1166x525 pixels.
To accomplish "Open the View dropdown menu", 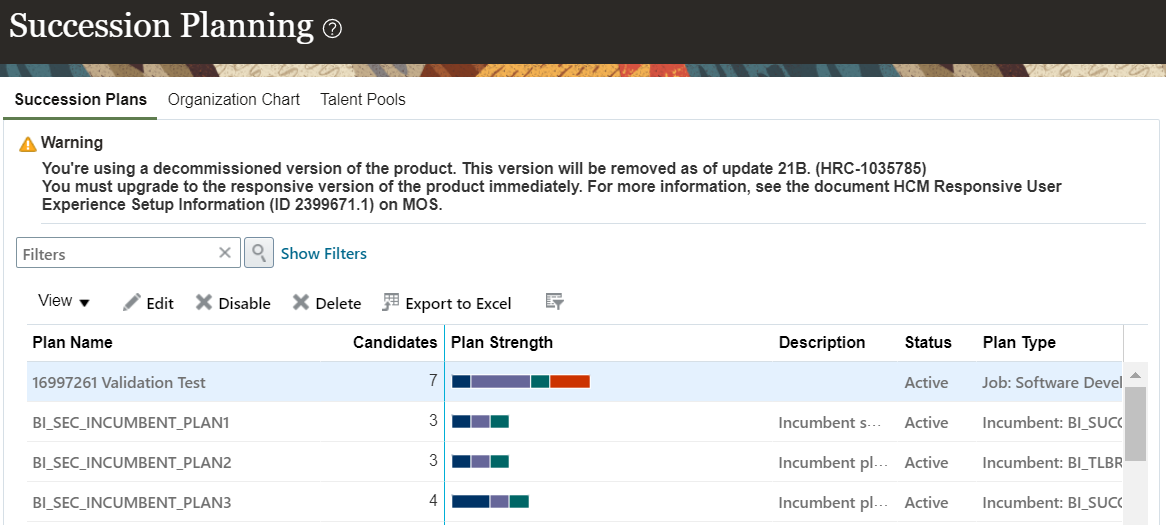I will (x=63, y=301).
